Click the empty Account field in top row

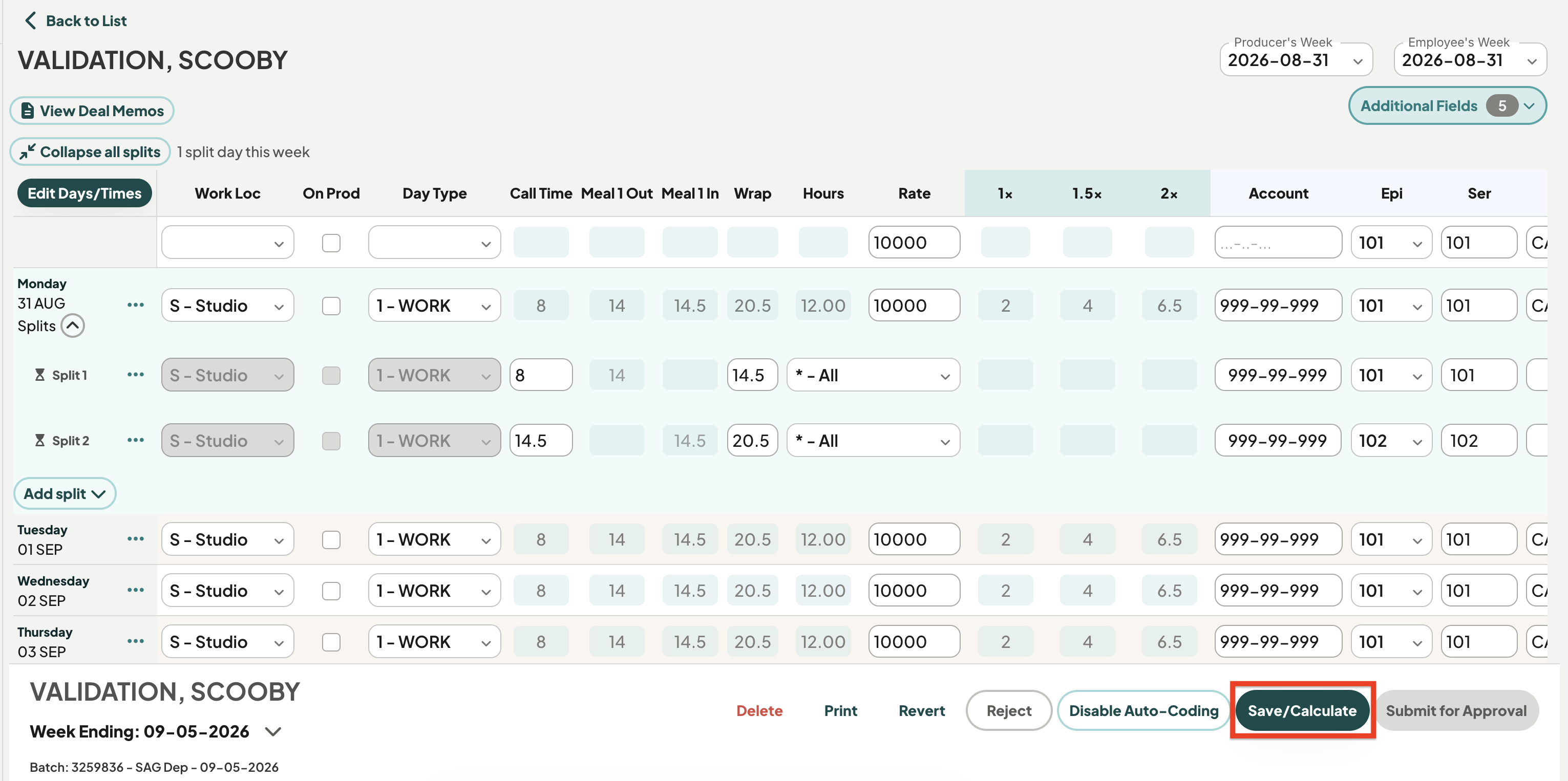[x=1278, y=243]
